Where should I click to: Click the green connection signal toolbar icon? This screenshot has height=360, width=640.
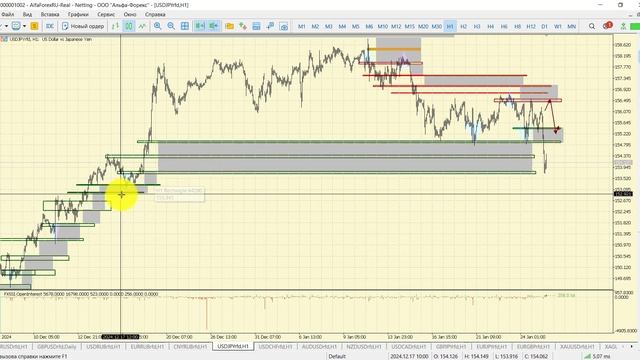(x=623, y=26)
